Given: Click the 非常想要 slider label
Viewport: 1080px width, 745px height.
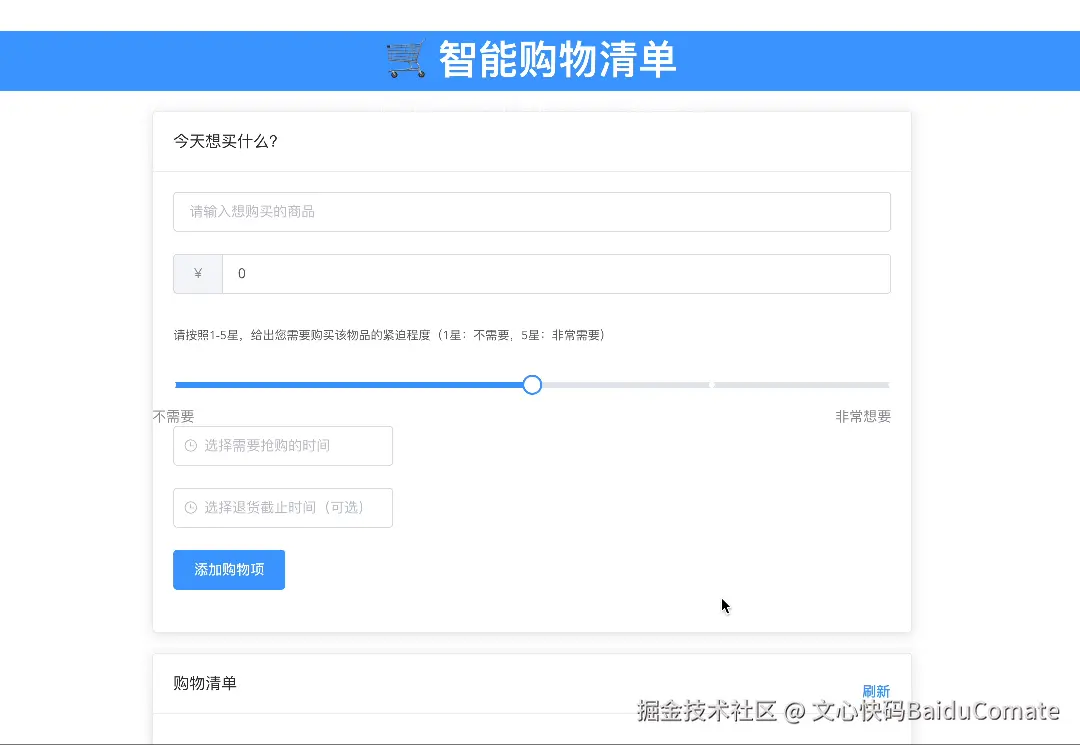Looking at the screenshot, I should (x=863, y=417).
